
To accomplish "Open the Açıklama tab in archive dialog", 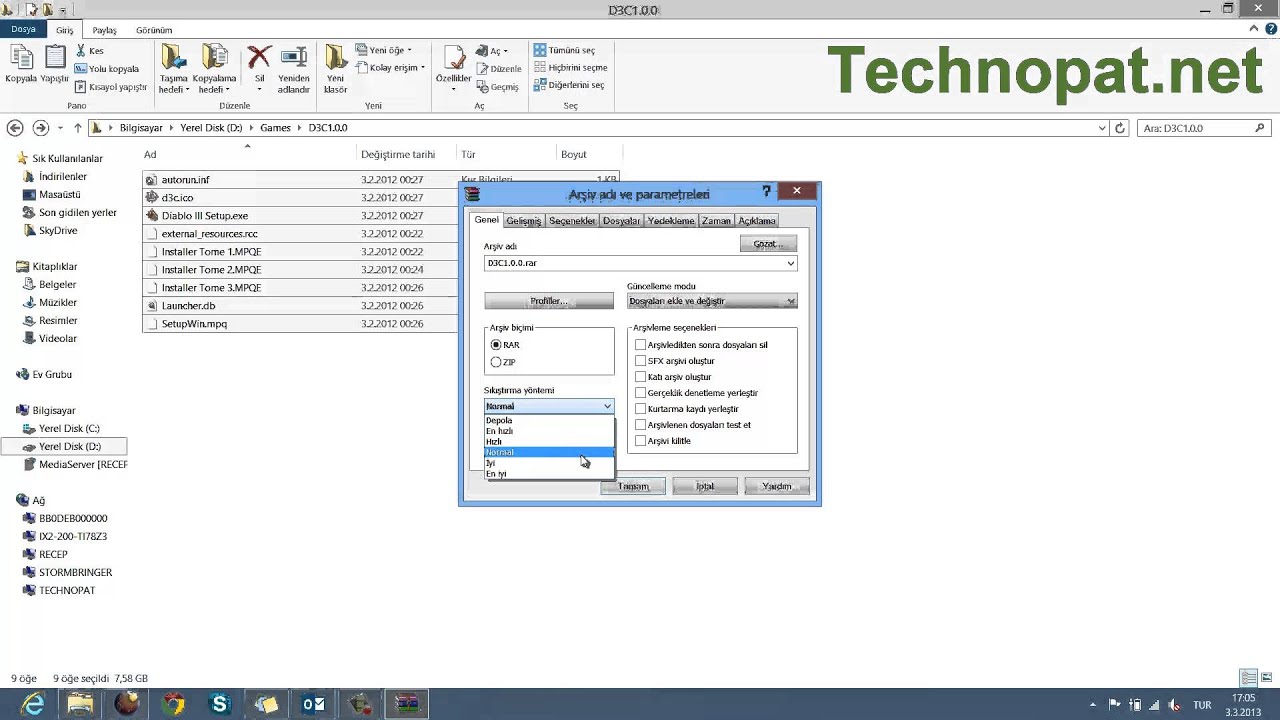I will pos(757,221).
